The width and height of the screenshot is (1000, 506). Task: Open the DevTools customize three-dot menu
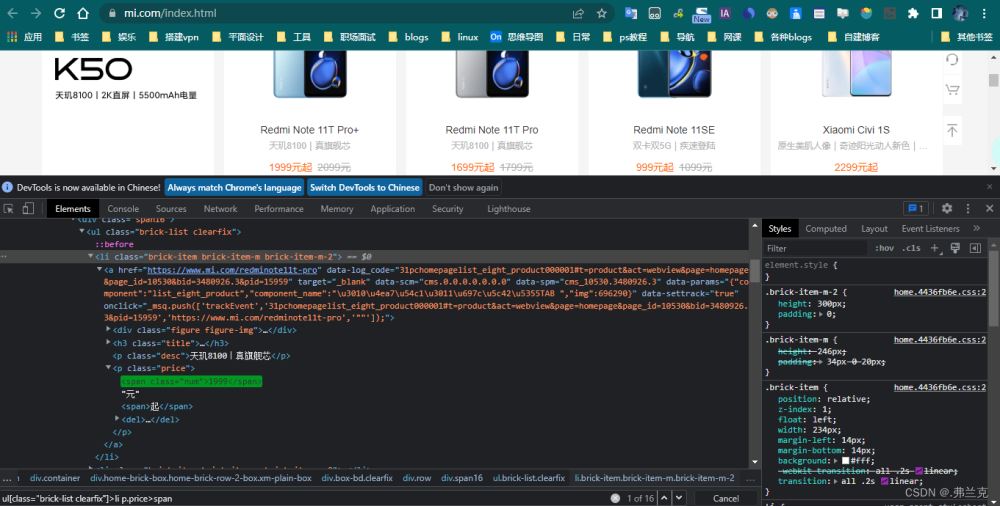pyautogui.click(x=968, y=209)
